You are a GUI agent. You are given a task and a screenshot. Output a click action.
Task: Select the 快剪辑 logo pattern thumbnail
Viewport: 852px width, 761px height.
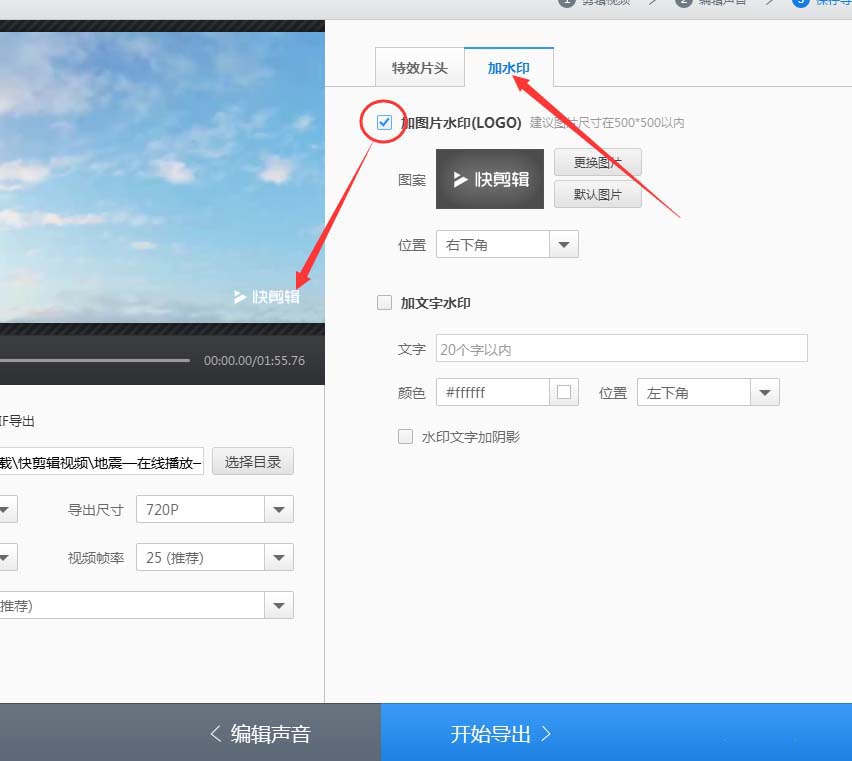pyautogui.click(x=489, y=179)
